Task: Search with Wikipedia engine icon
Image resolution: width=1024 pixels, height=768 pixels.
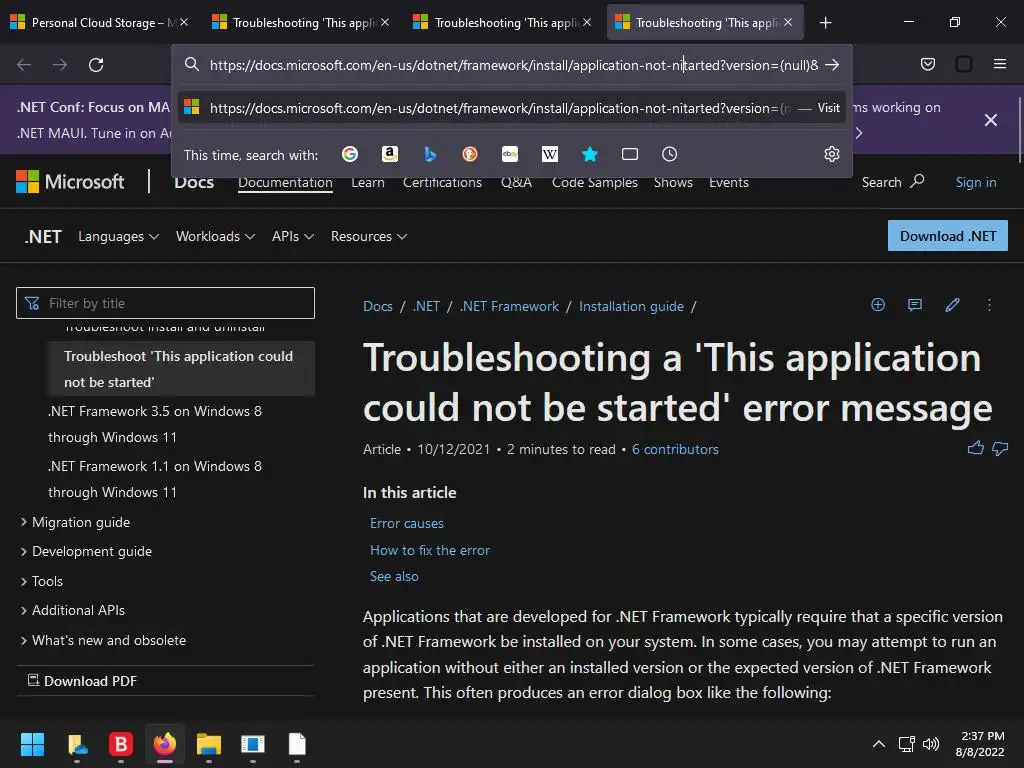Action: 550,154
